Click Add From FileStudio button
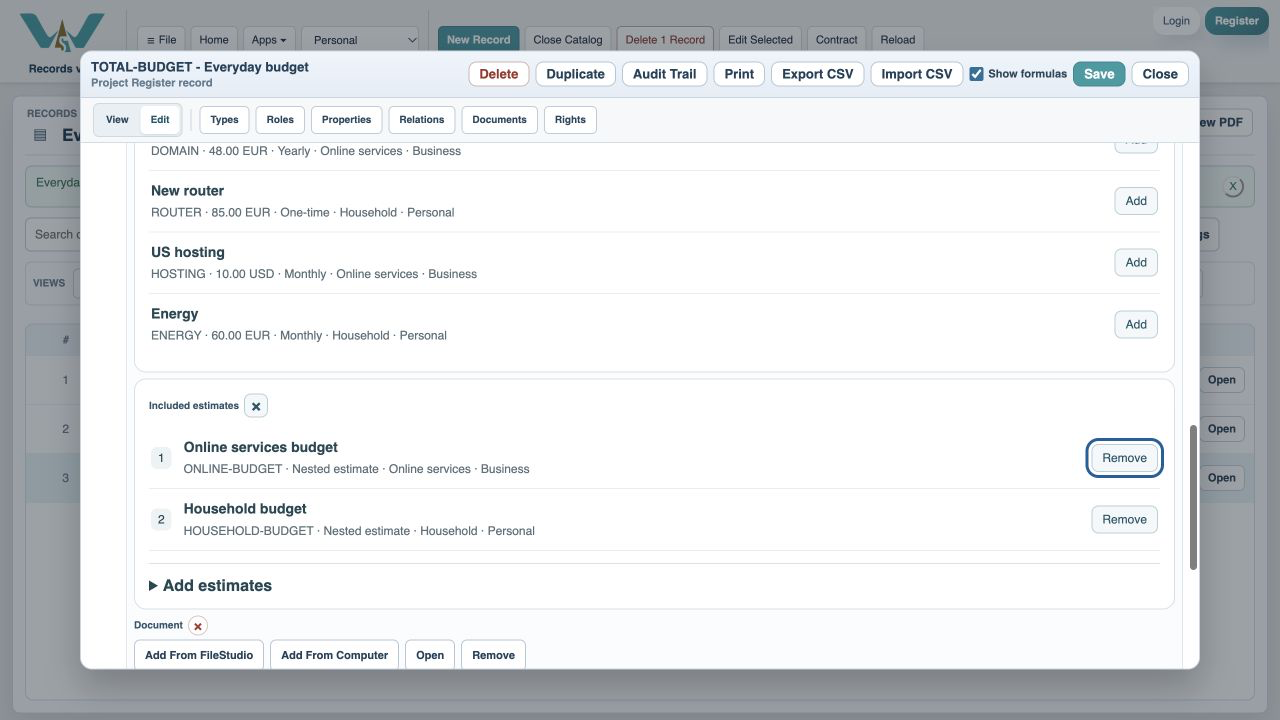Viewport: 1280px width, 720px height. tap(199, 655)
